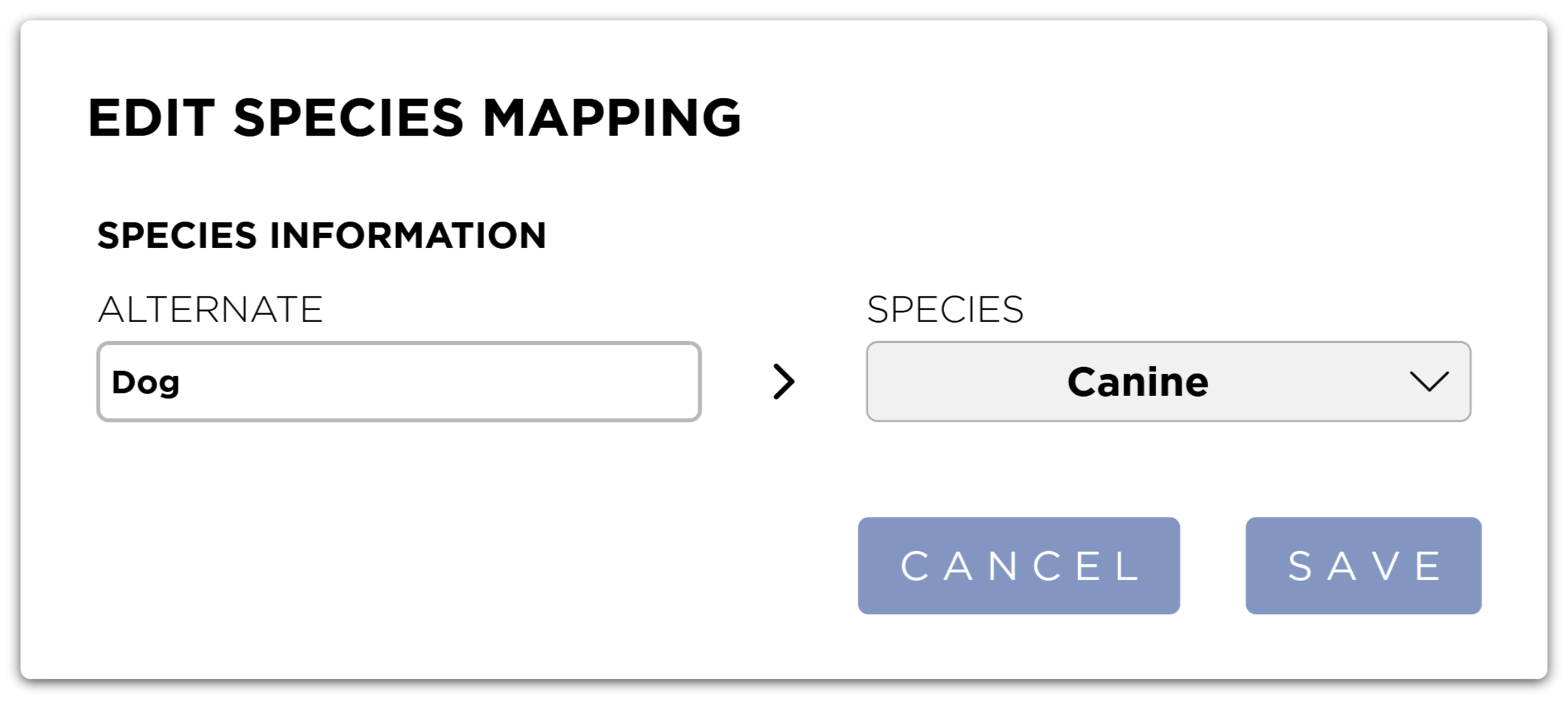Focus the Alternate text input field
Viewport: 1568px width, 703px height.
tap(398, 382)
